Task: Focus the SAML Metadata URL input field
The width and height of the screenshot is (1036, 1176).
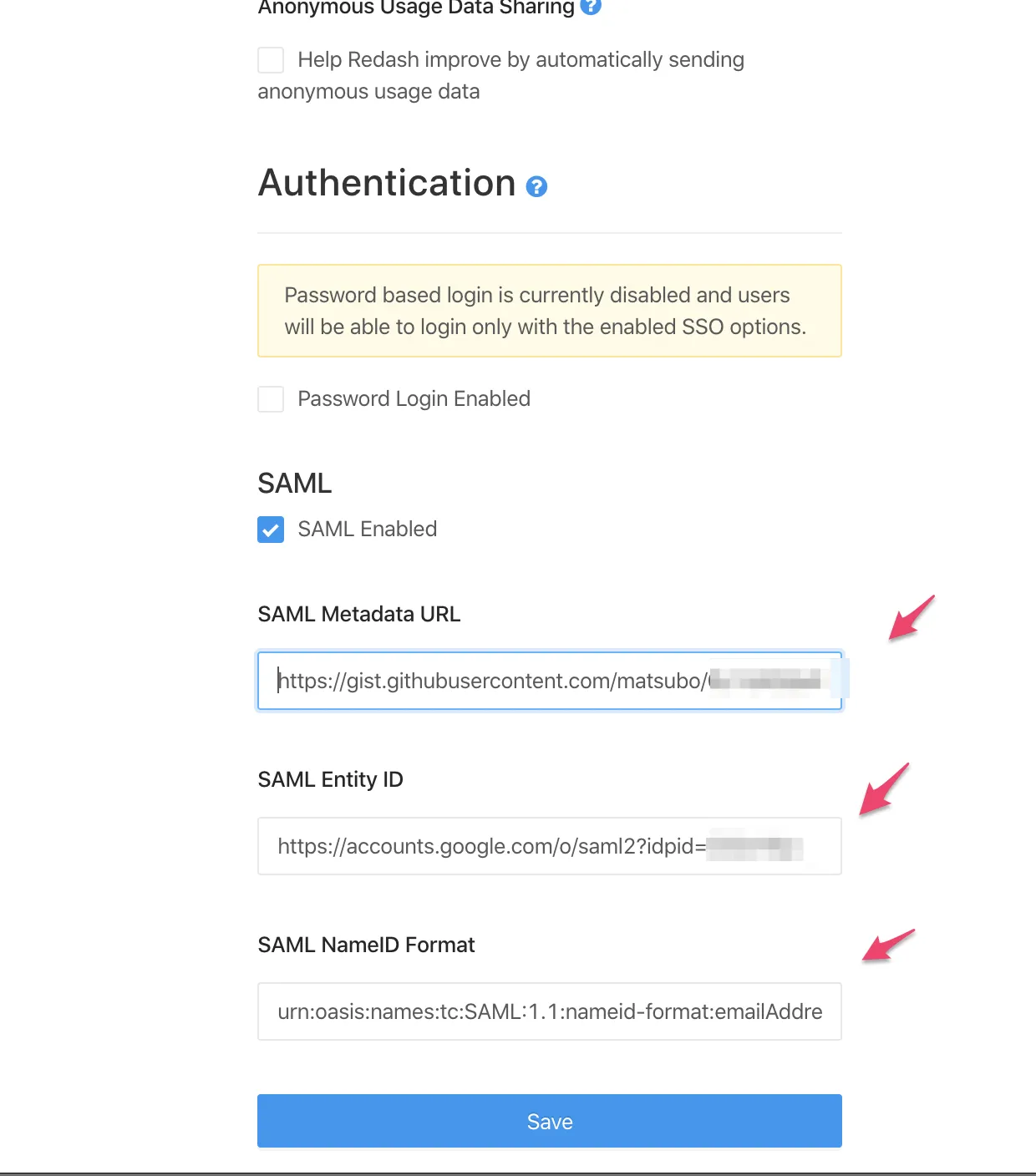Action: [x=549, y=681]
